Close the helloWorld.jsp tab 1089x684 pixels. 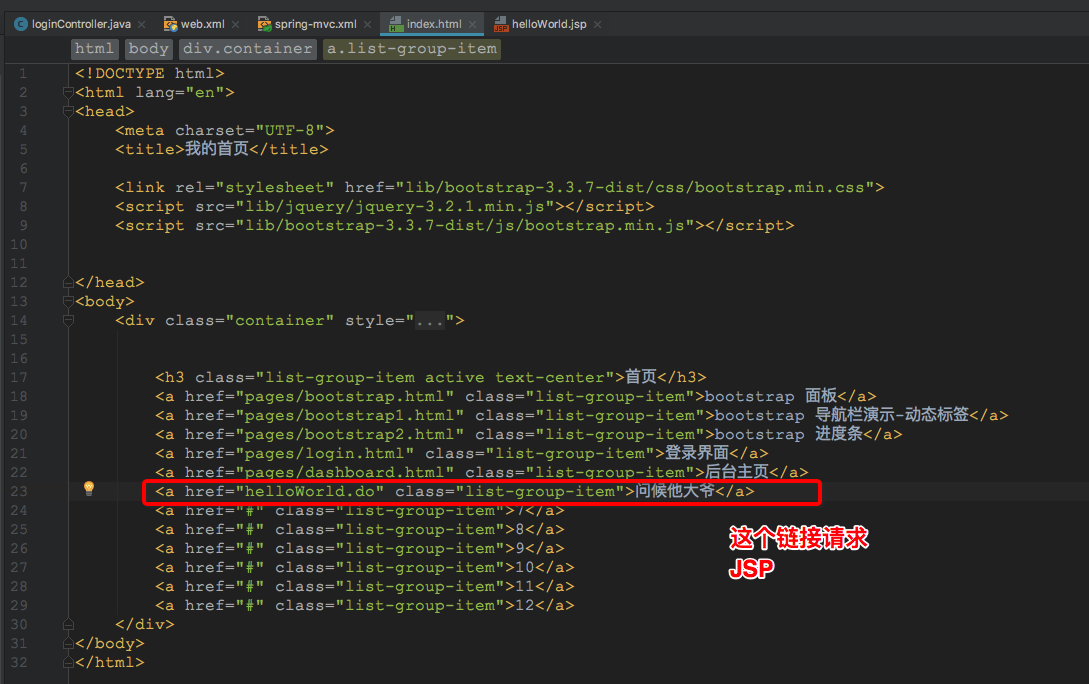[597, 24]
